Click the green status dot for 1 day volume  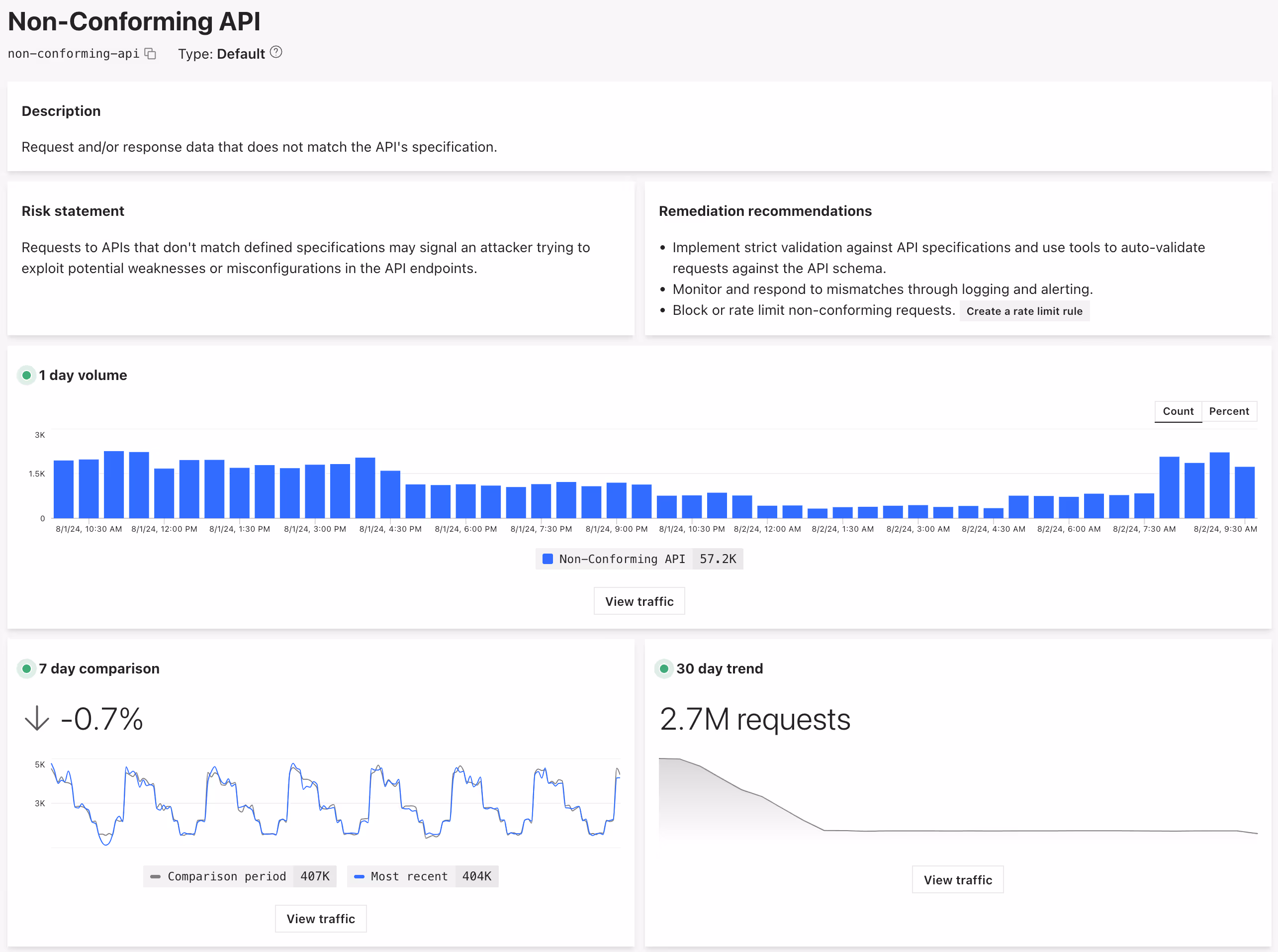point(26,375)
